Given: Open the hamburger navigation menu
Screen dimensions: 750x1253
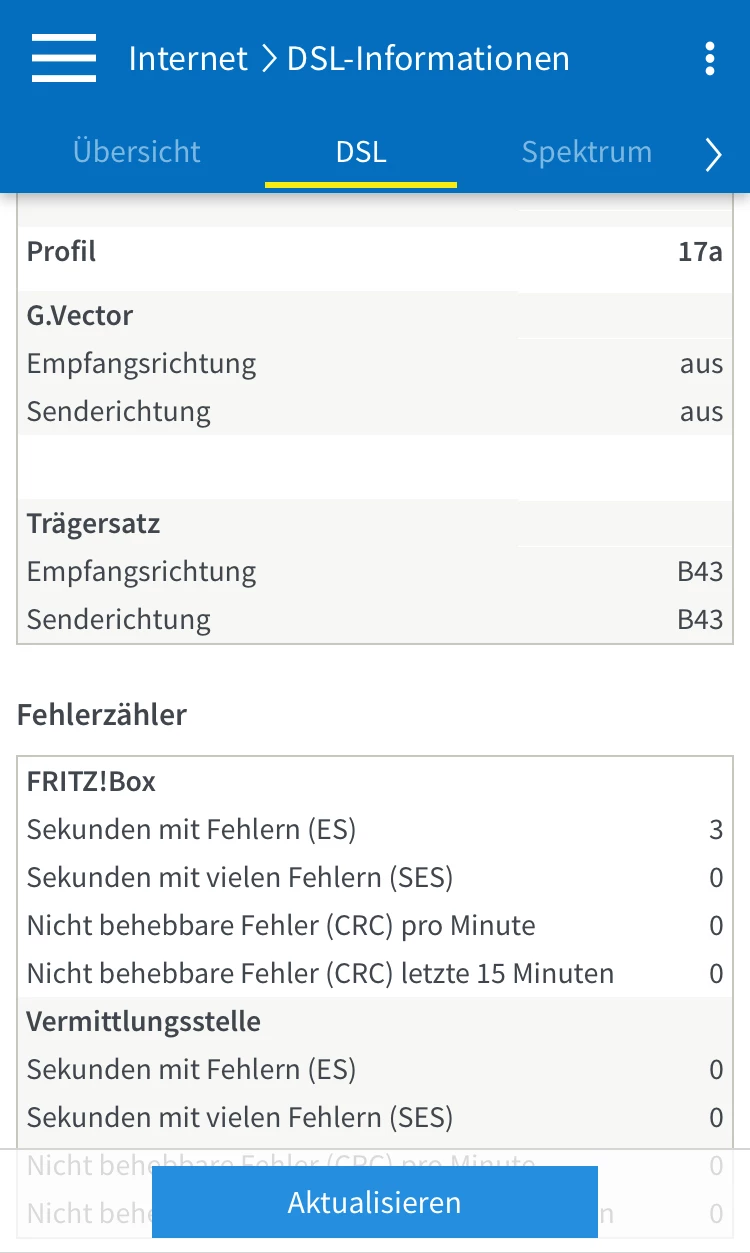Looking at the screenshot, I should tap(64, 58).
